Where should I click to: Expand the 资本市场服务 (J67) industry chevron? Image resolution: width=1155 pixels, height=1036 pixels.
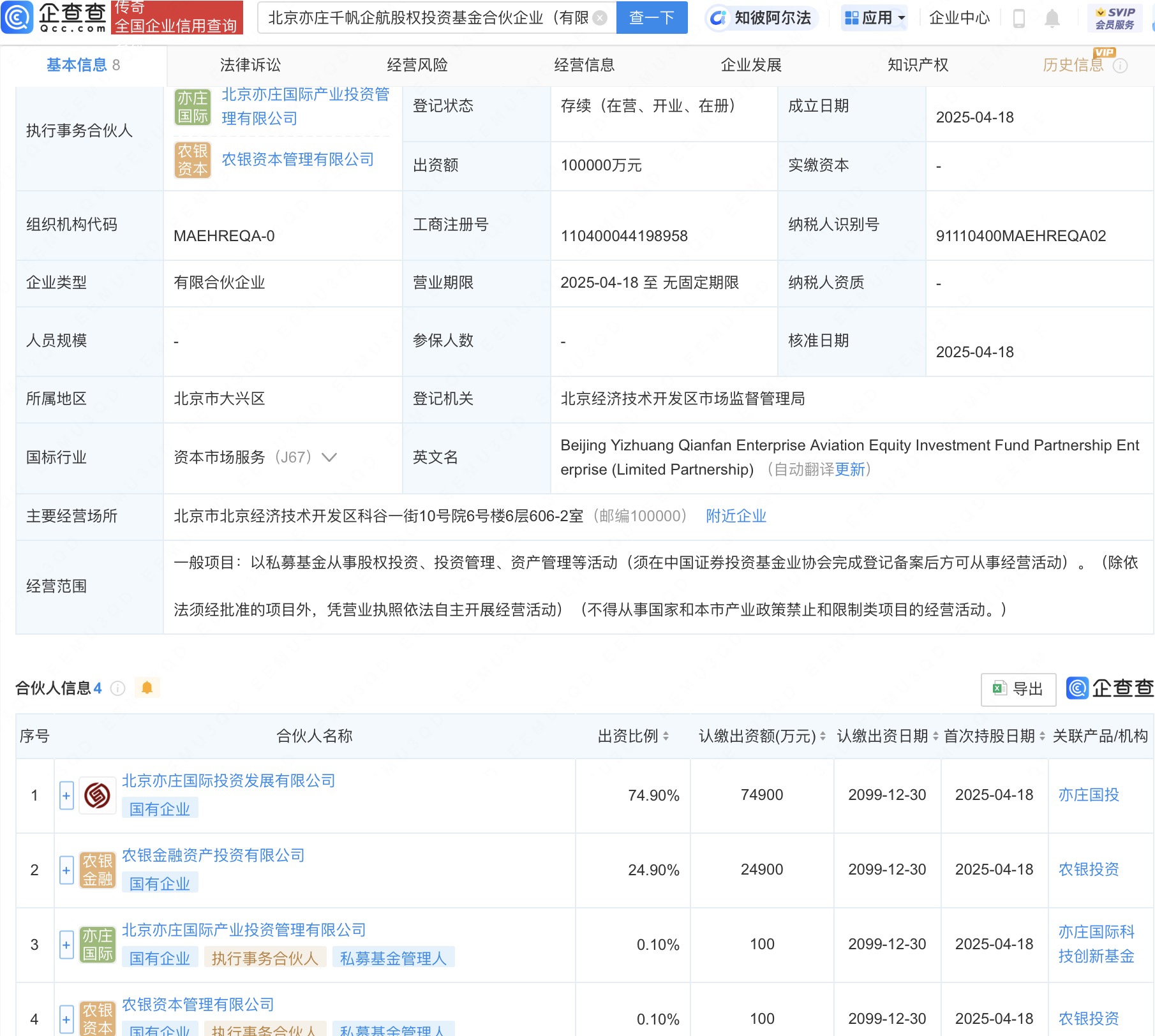click(329, 457)
